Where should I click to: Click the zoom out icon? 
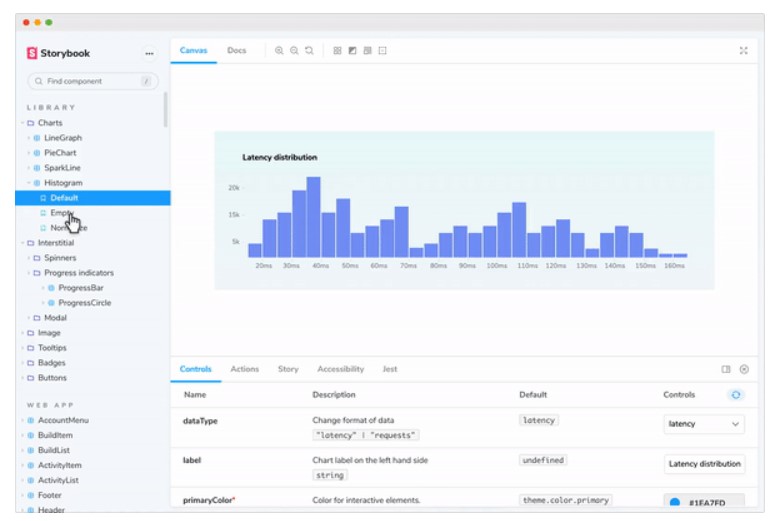point(294,51)
